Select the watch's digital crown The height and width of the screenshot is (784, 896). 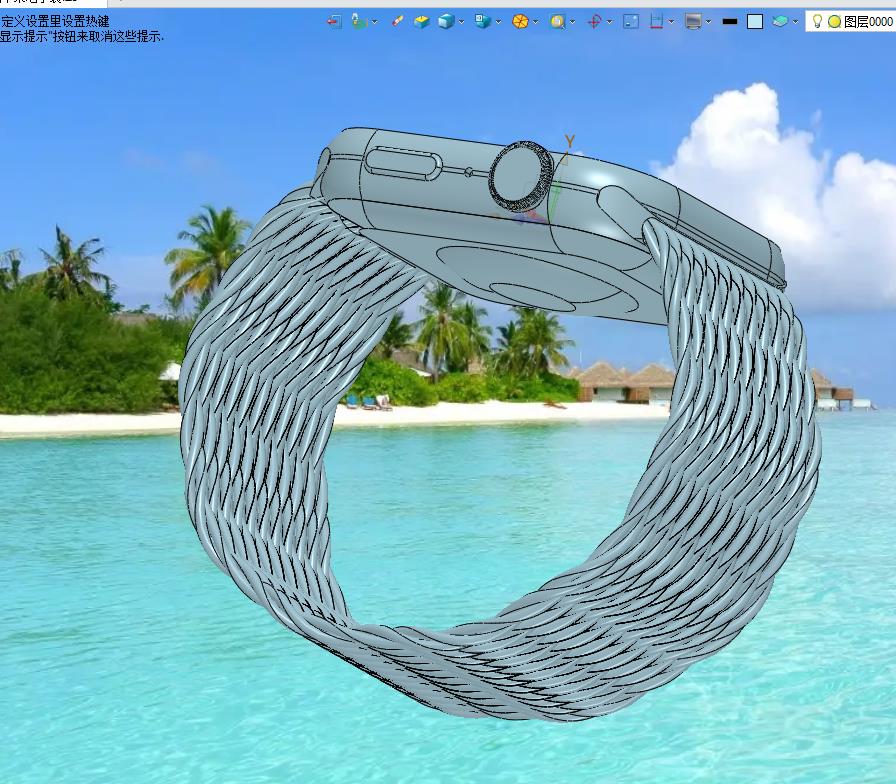pos(521,175)
